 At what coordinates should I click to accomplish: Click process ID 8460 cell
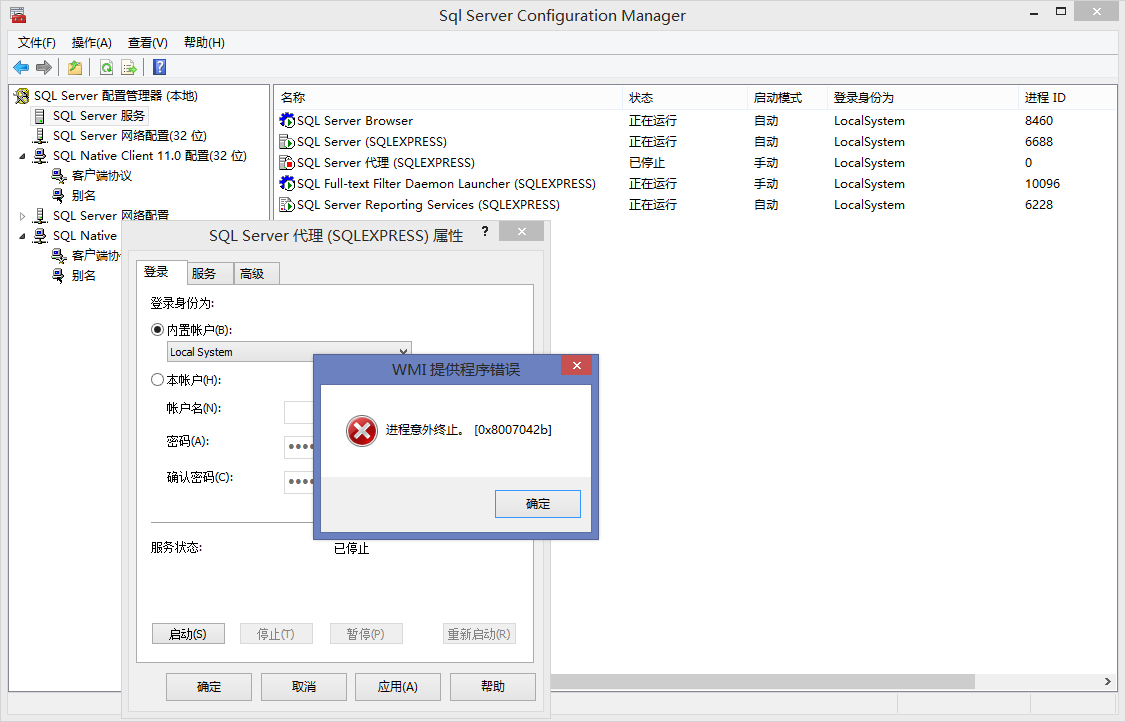click(1039, 121)
